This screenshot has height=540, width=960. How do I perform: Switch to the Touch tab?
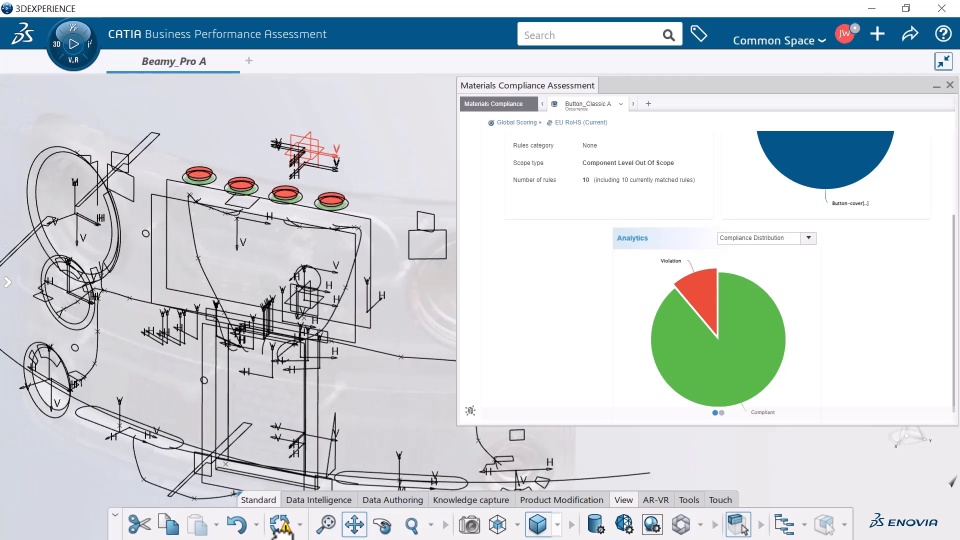click(721, 500)
